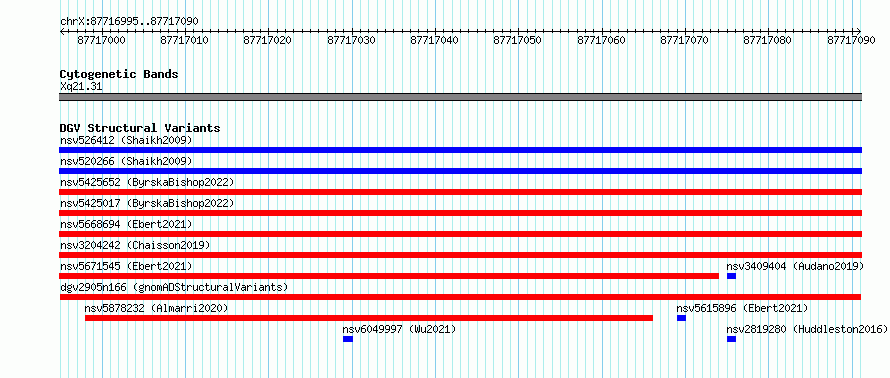Select the nsv5425017 (ByrskaBishop2022) red bar
The image size is (890, 378).
460,213
